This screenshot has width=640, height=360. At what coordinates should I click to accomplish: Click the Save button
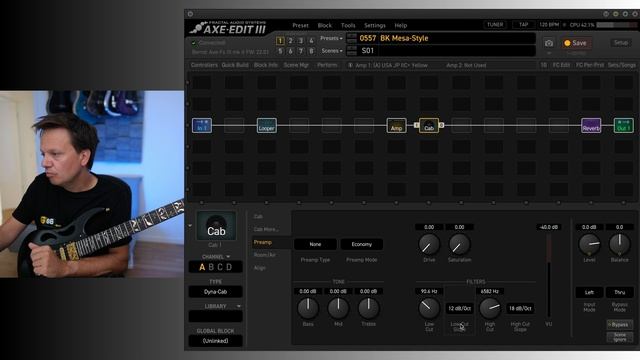(x=576, y=43)
